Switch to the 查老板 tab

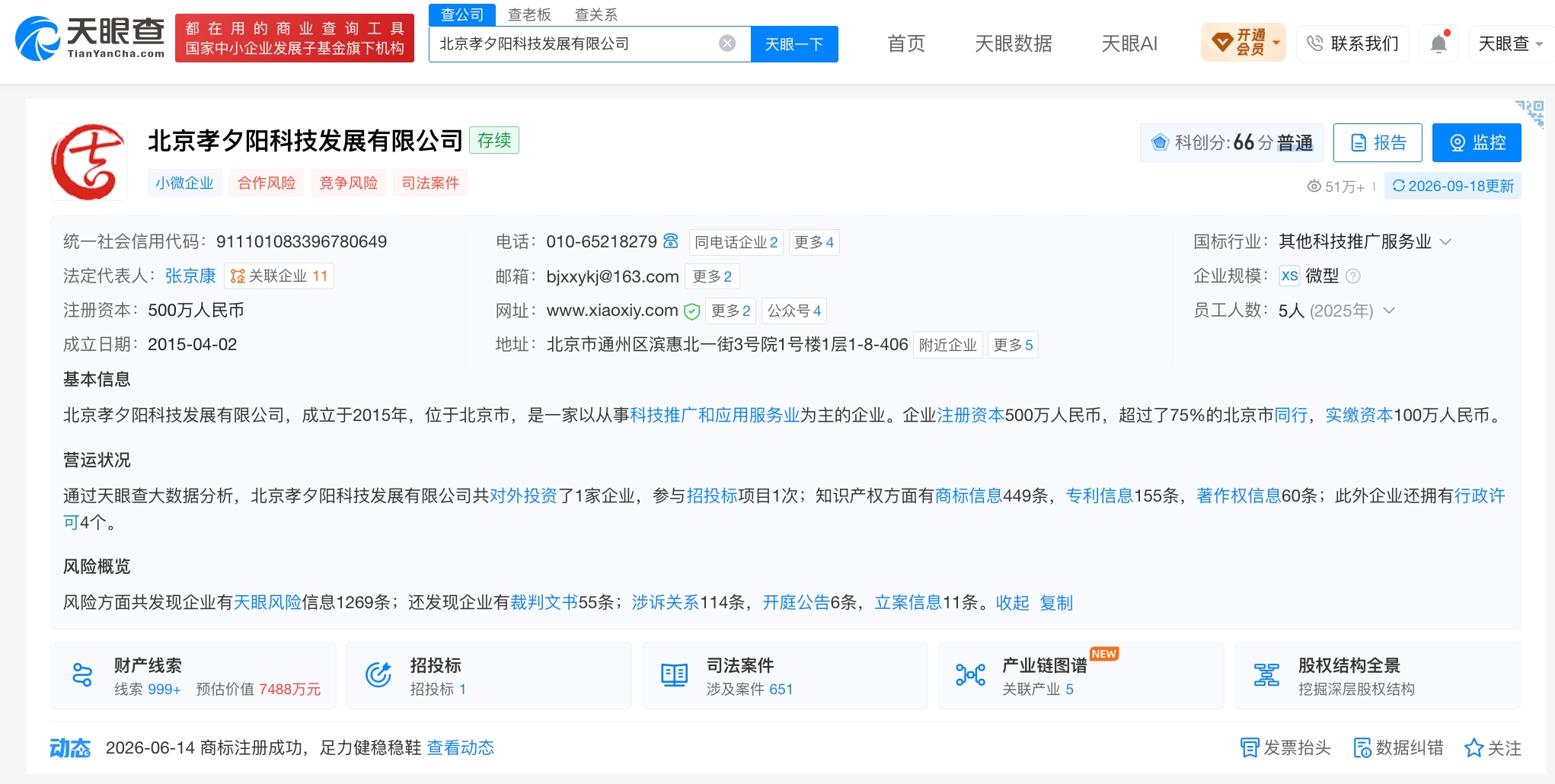[529, 14]
